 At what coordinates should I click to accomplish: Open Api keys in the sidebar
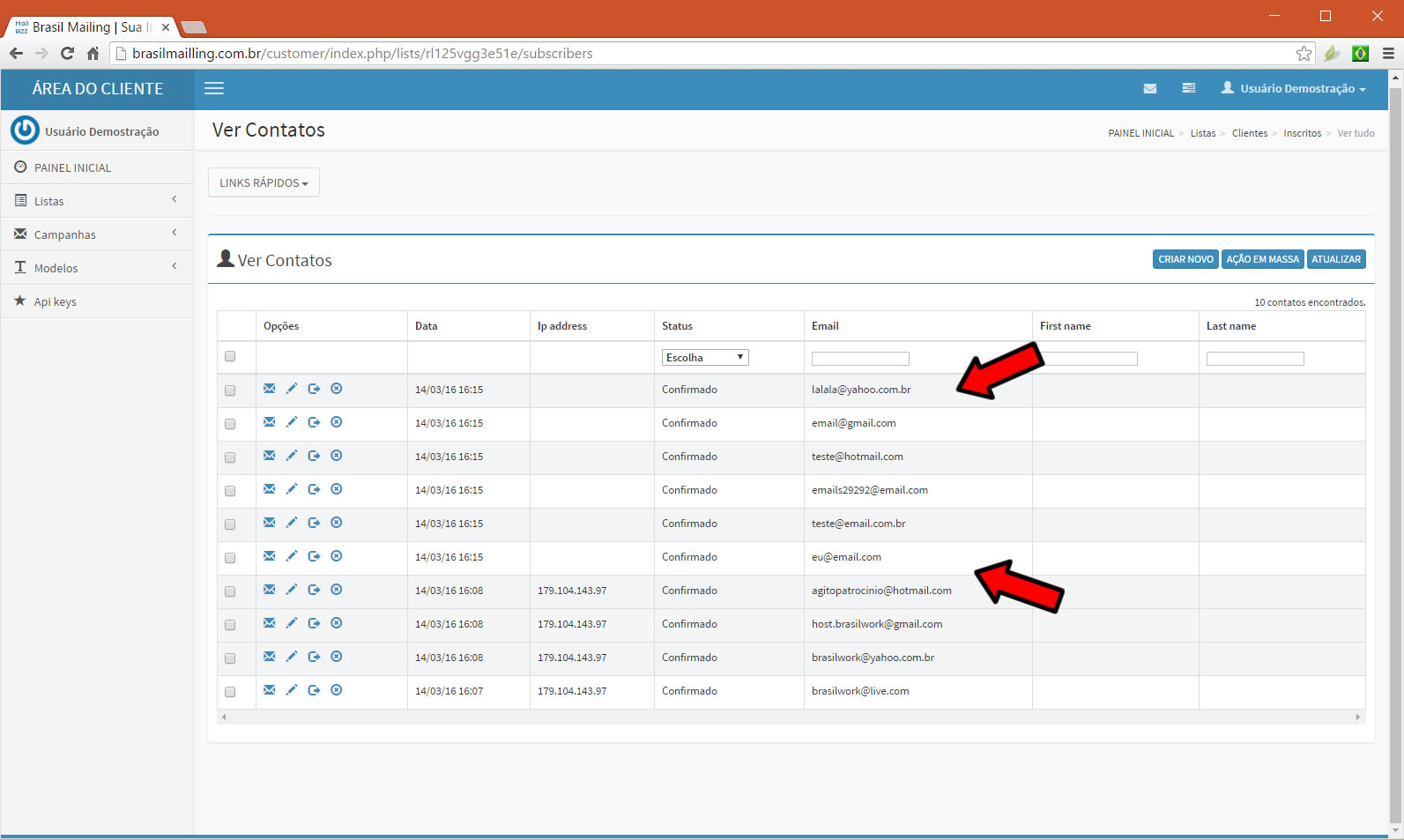pyautogui.click(x=97, y=301)
